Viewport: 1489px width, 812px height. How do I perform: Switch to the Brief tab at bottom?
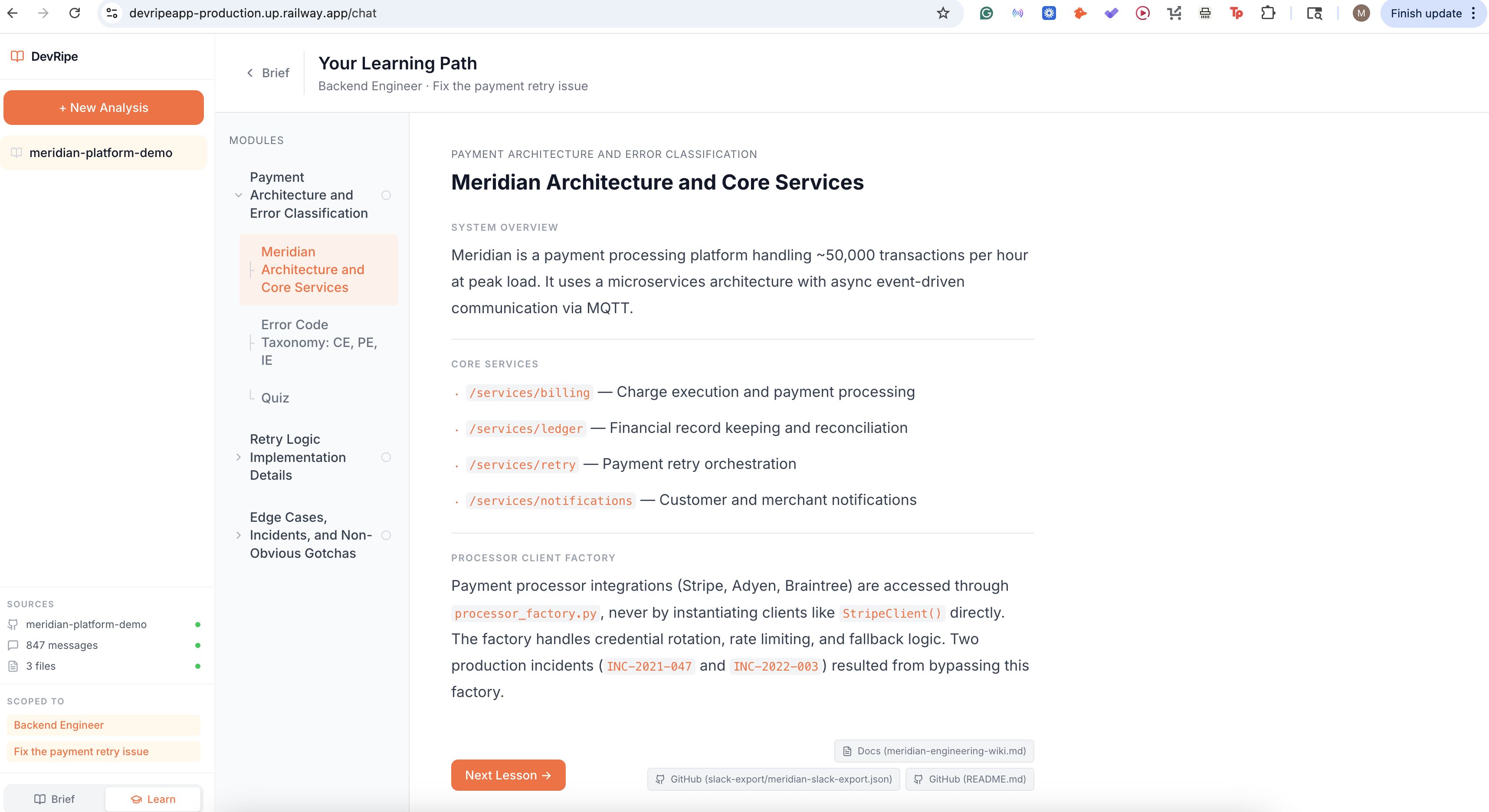click(x=54, y=799)
